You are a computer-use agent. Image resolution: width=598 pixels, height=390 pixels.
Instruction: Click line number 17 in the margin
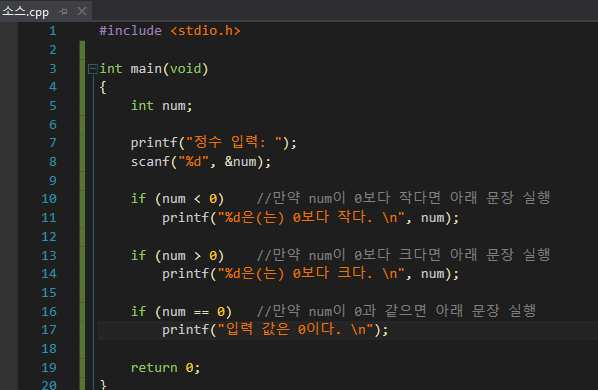click(x=49, y=329)
